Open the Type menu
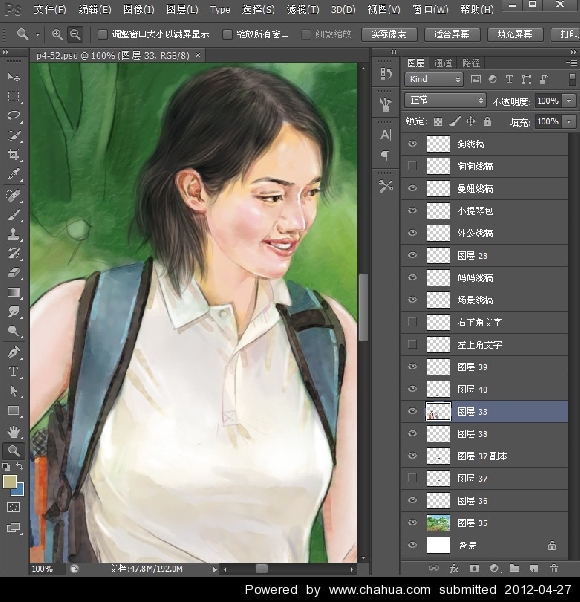This screenshot has width=580, height=602. point(220,10)
